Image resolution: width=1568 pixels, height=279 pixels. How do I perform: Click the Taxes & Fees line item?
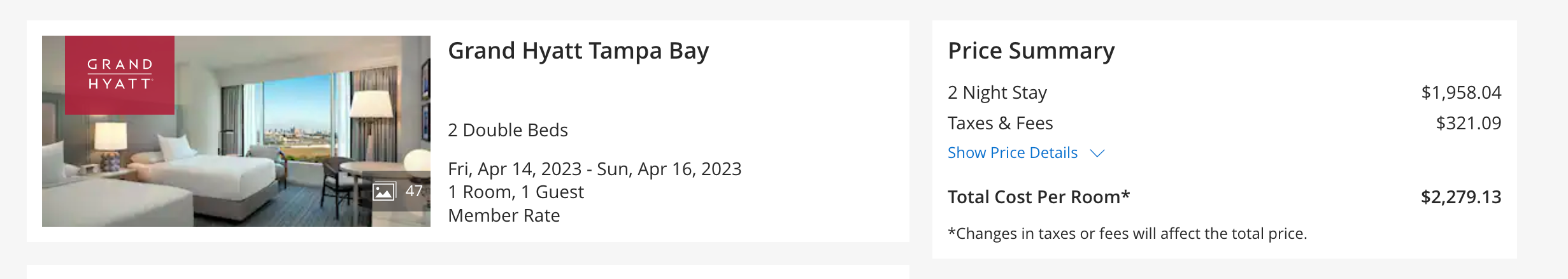[x=1000, y=123]
